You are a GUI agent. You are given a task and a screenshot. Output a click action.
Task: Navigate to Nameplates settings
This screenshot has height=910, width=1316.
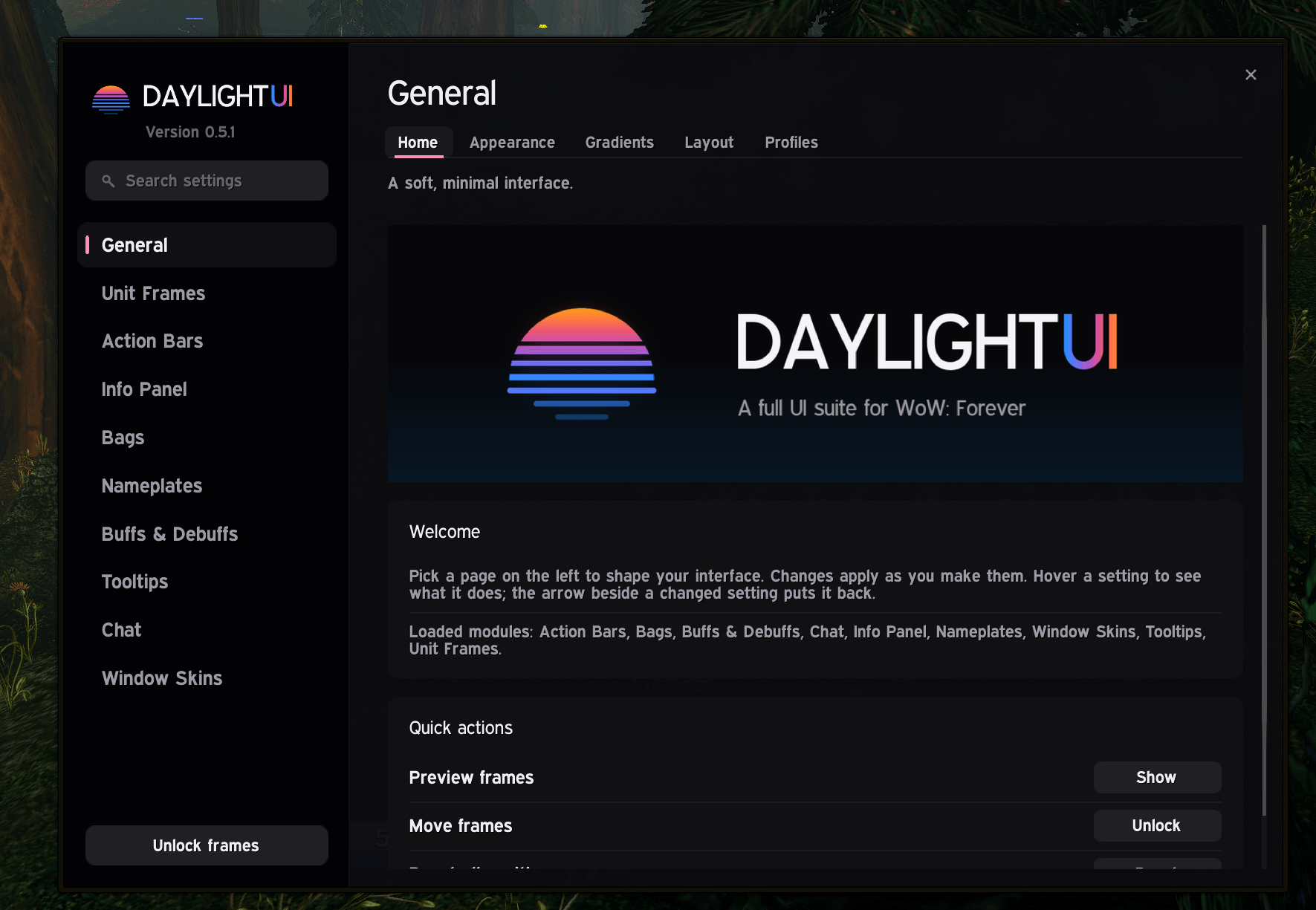pos(152,486)
